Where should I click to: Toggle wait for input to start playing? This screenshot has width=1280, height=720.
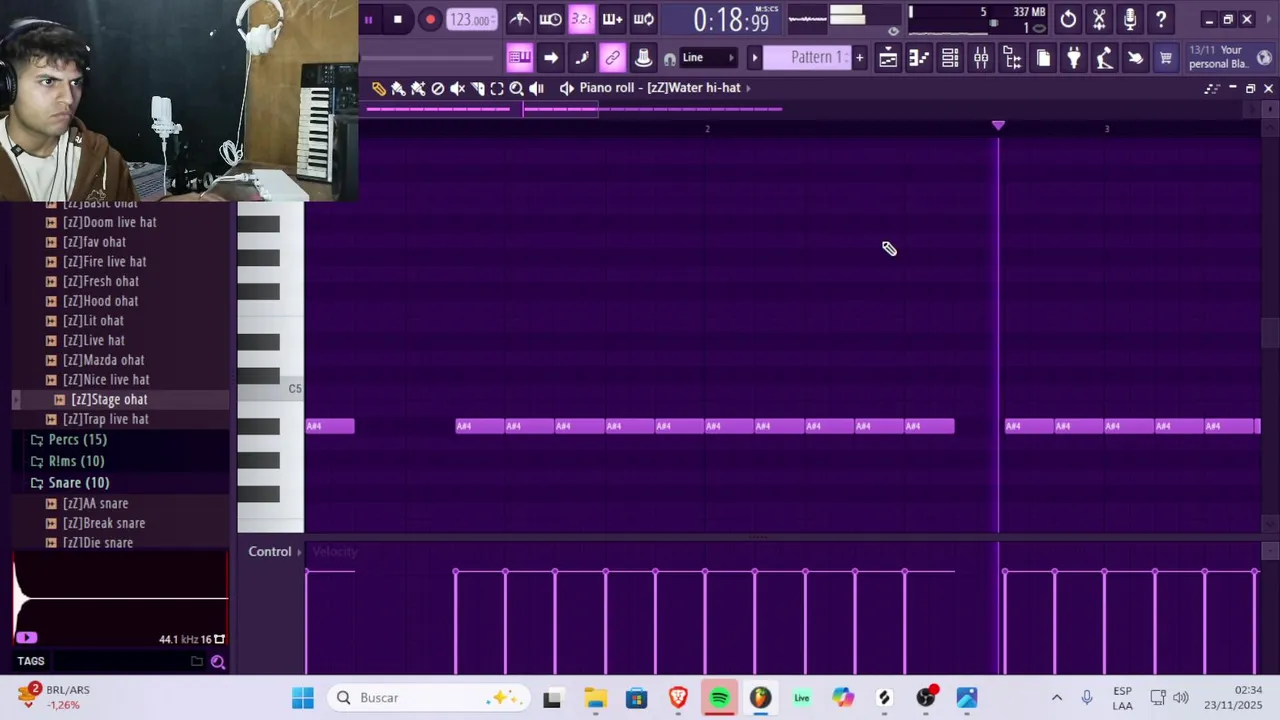point(550,19)
